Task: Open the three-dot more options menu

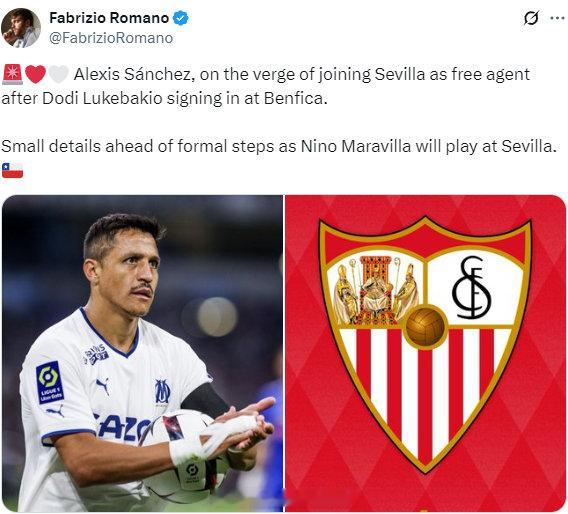Action: (x=557, y=18)
